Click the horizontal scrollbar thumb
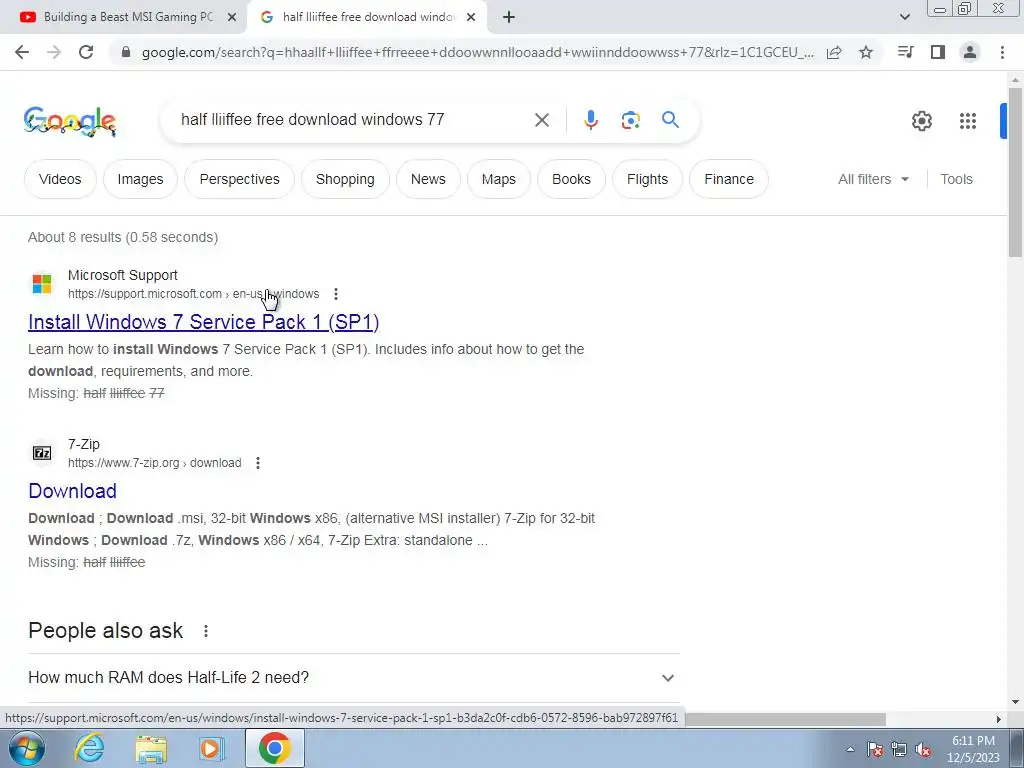This screenshot has height=768, width=1024. click(x=784, y=719)
